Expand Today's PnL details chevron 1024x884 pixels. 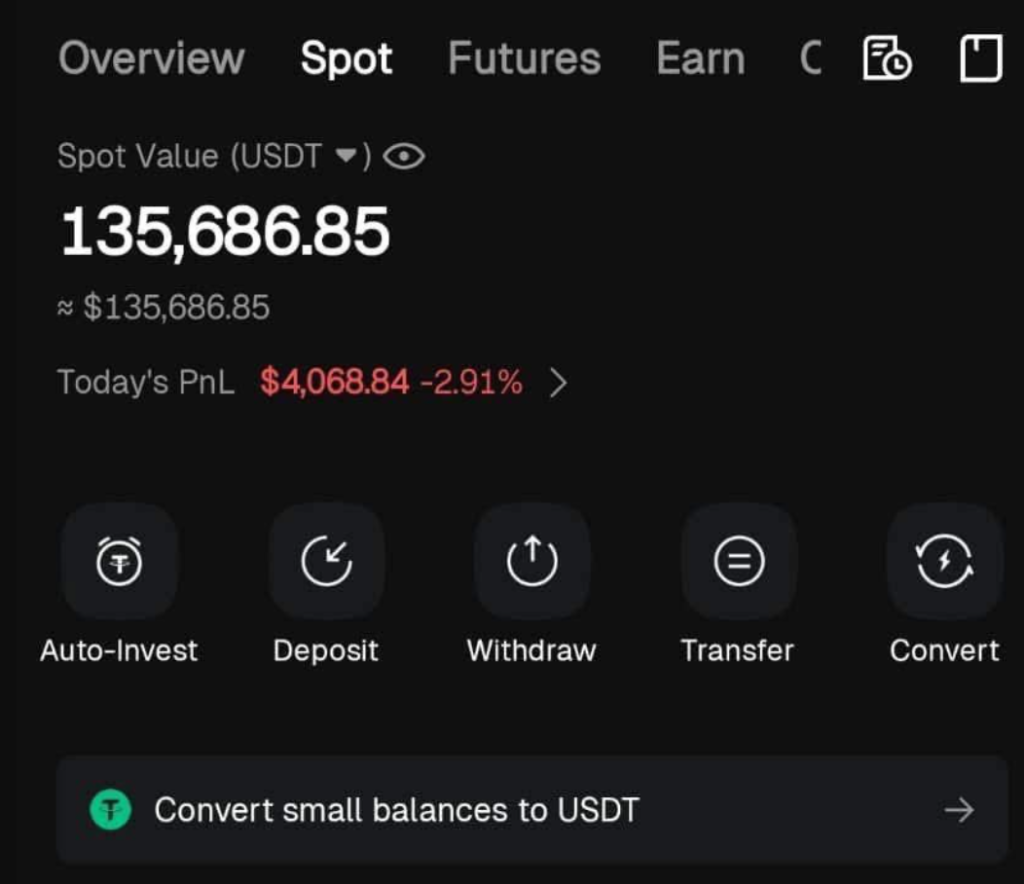[x=559, y=383]
